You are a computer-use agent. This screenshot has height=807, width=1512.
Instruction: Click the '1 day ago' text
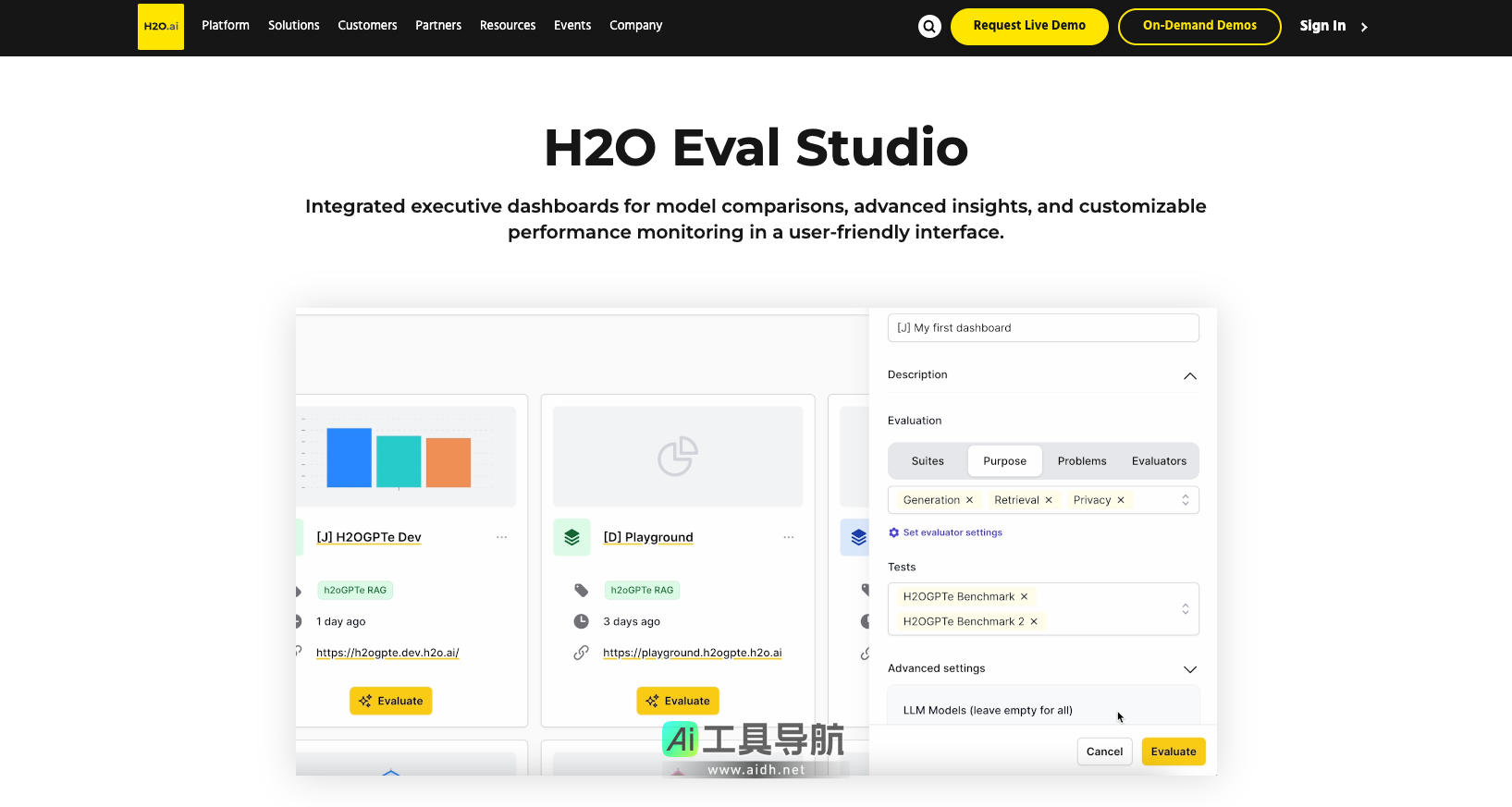(x=341, y=621)
